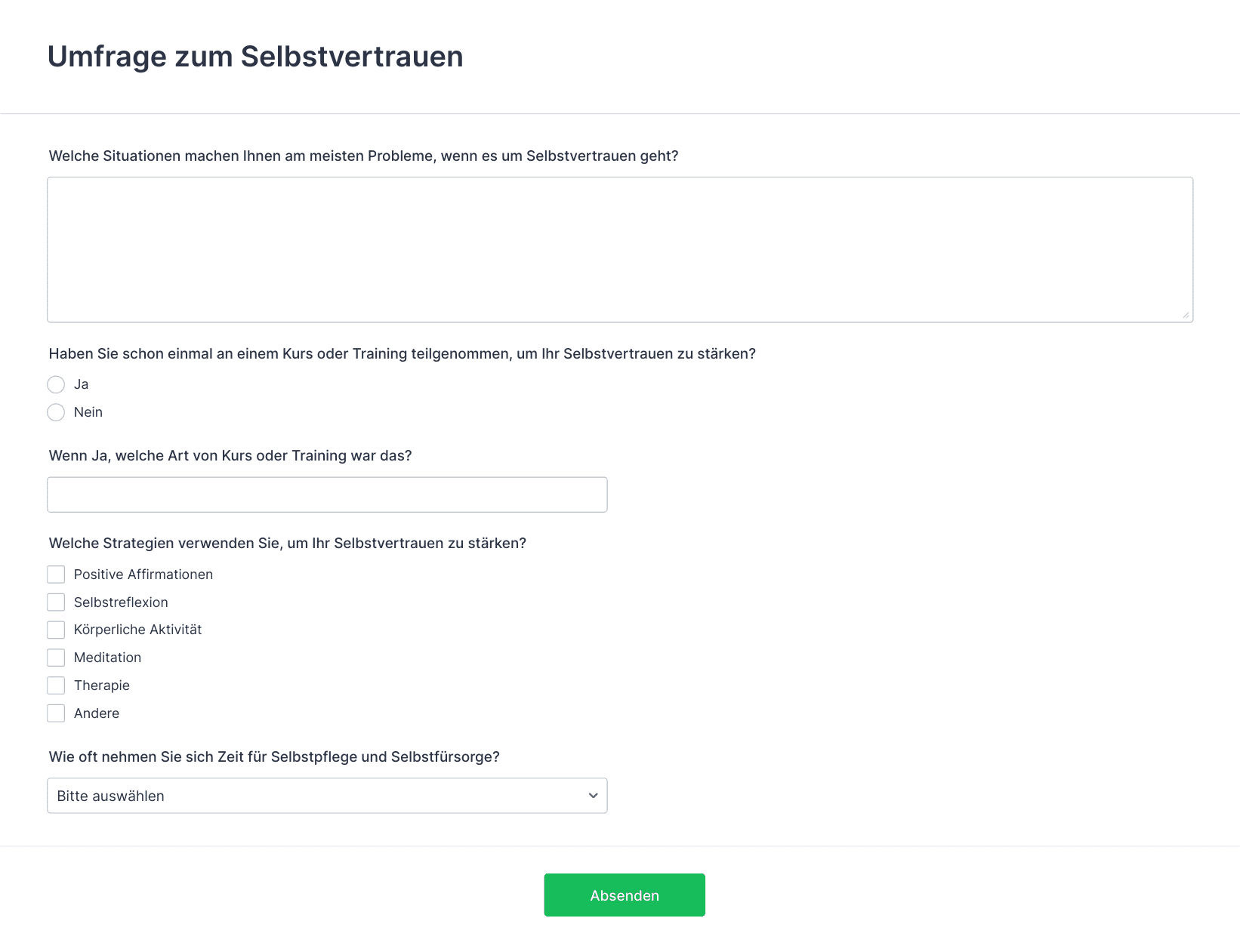
Task: Tick the Meditation checkbox
Action: (56, 658)
